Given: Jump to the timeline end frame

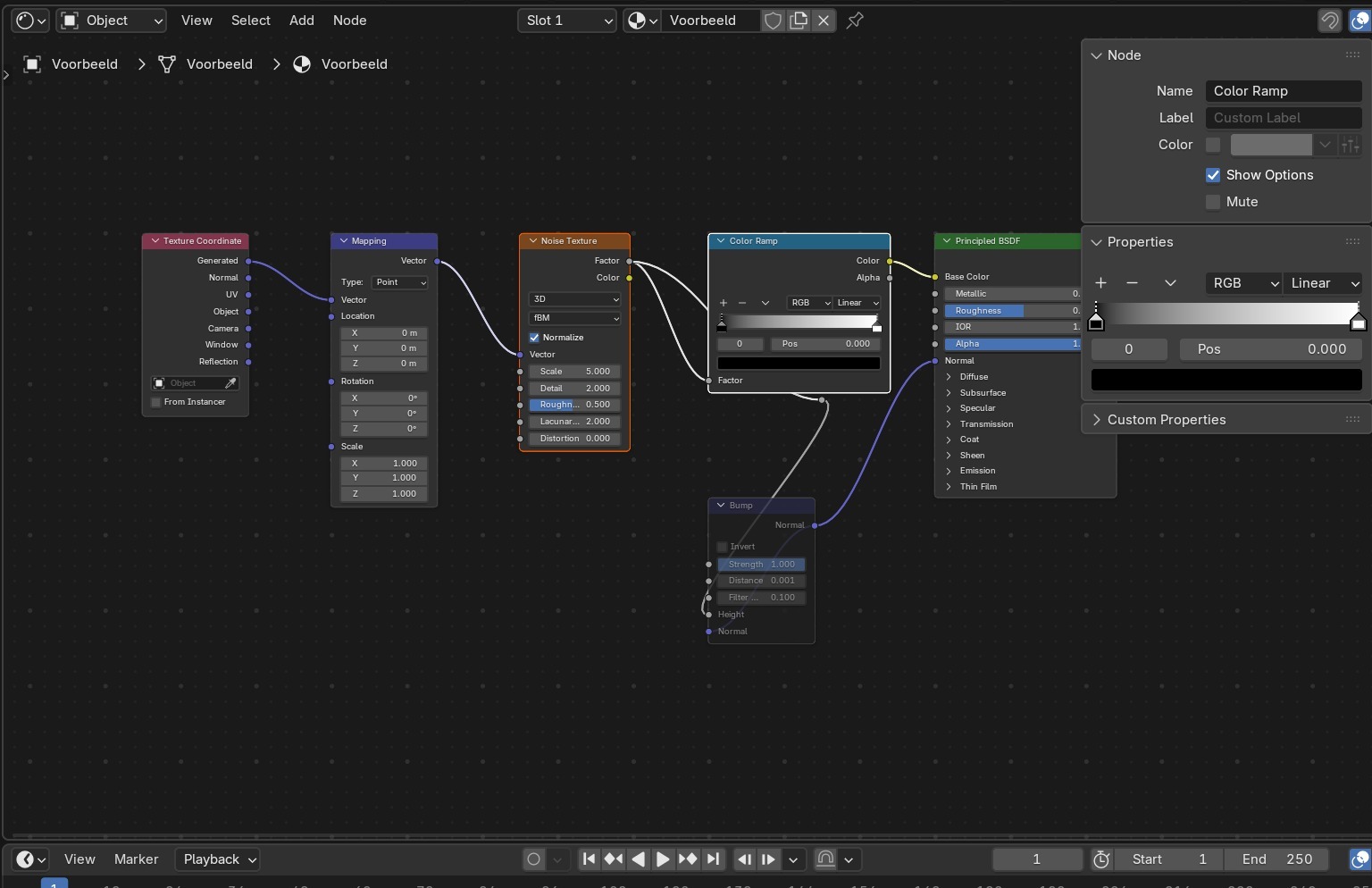Looking at the screenshot, I should [713, 859].
